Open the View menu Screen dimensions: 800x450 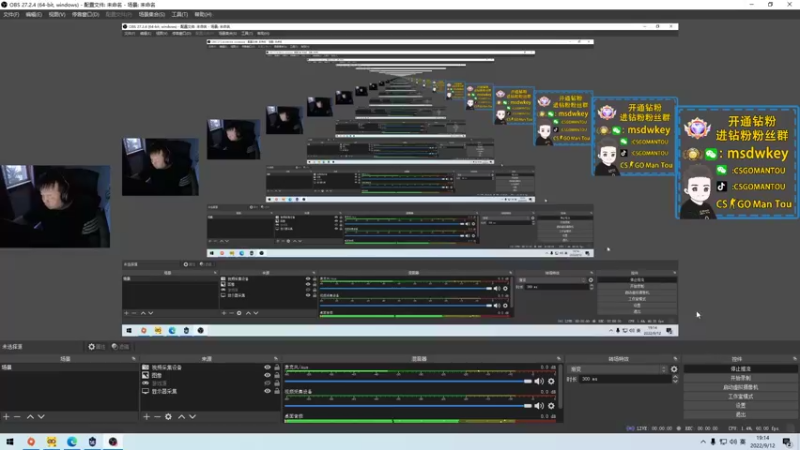point(57,14)
